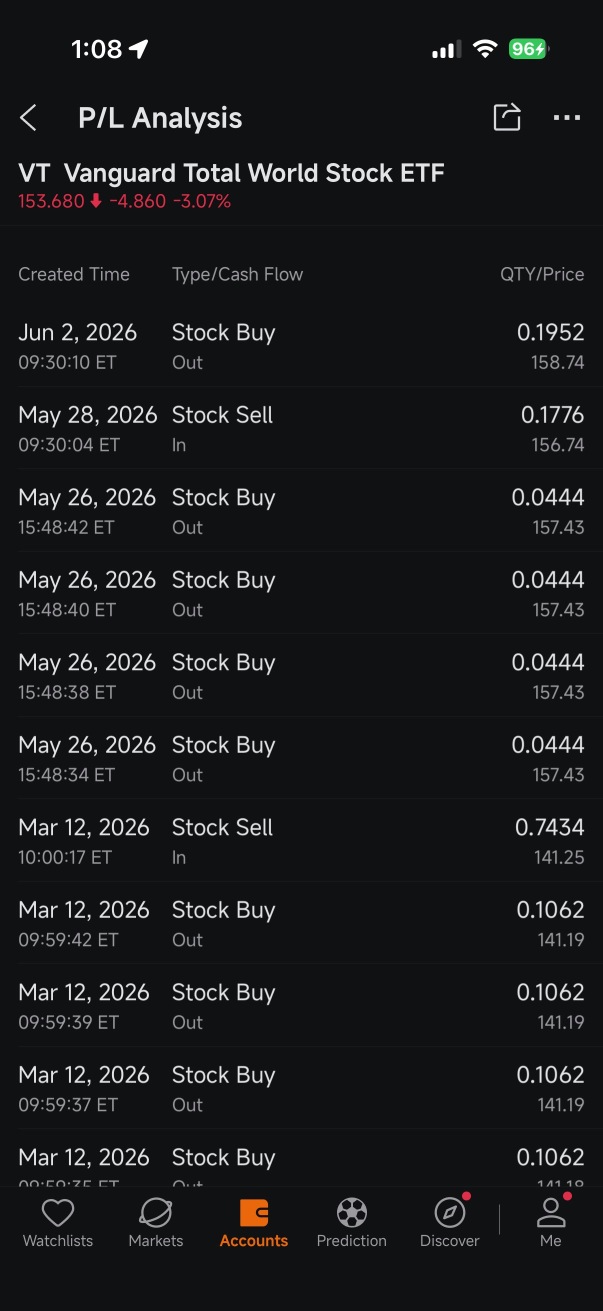Open Jun 2, 2026 Stock Buy transaction
The height and width of the screenshot is (1311, 603).
click(301, 346)
